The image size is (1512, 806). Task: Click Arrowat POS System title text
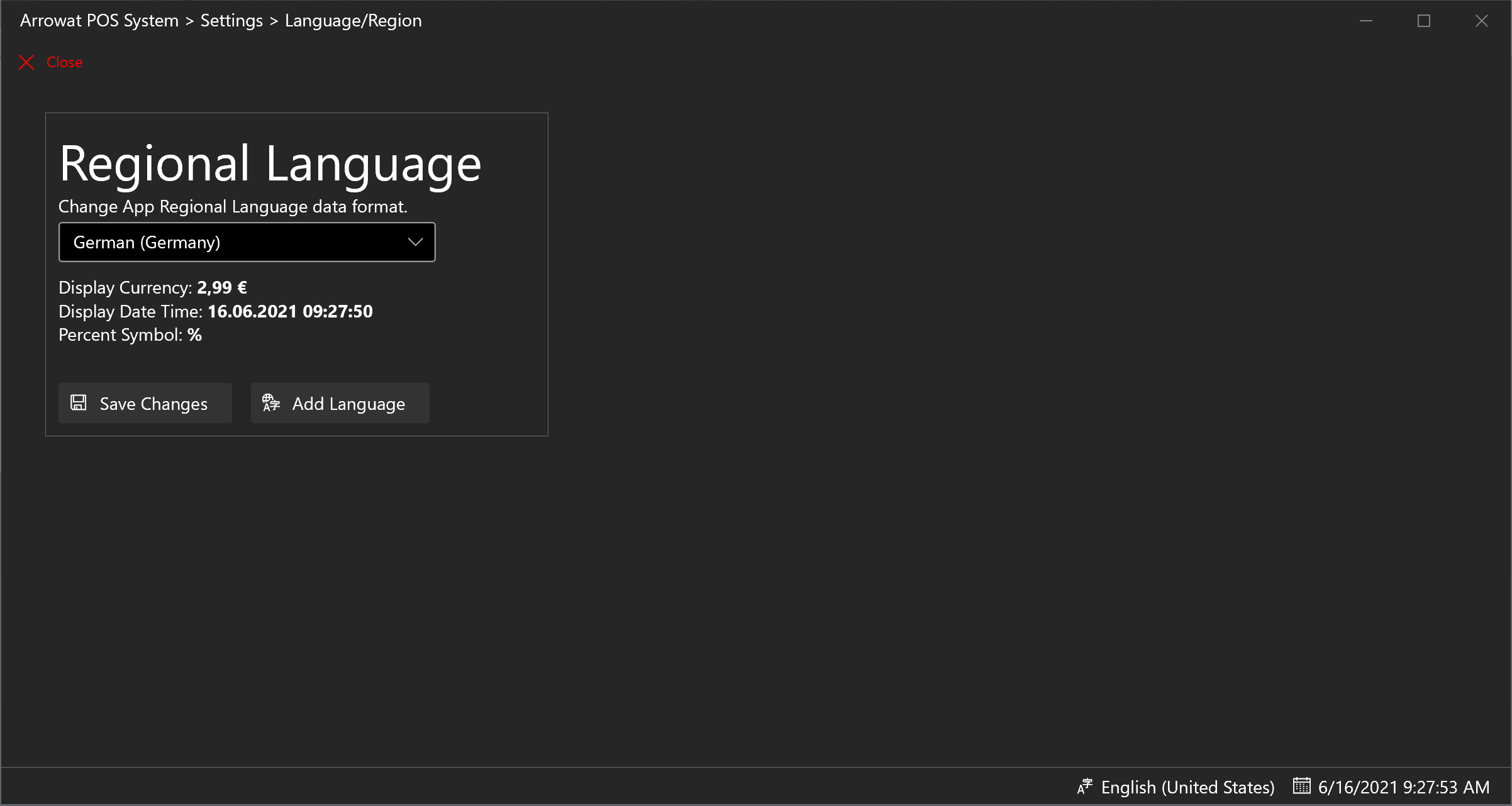tap(99, 21)
